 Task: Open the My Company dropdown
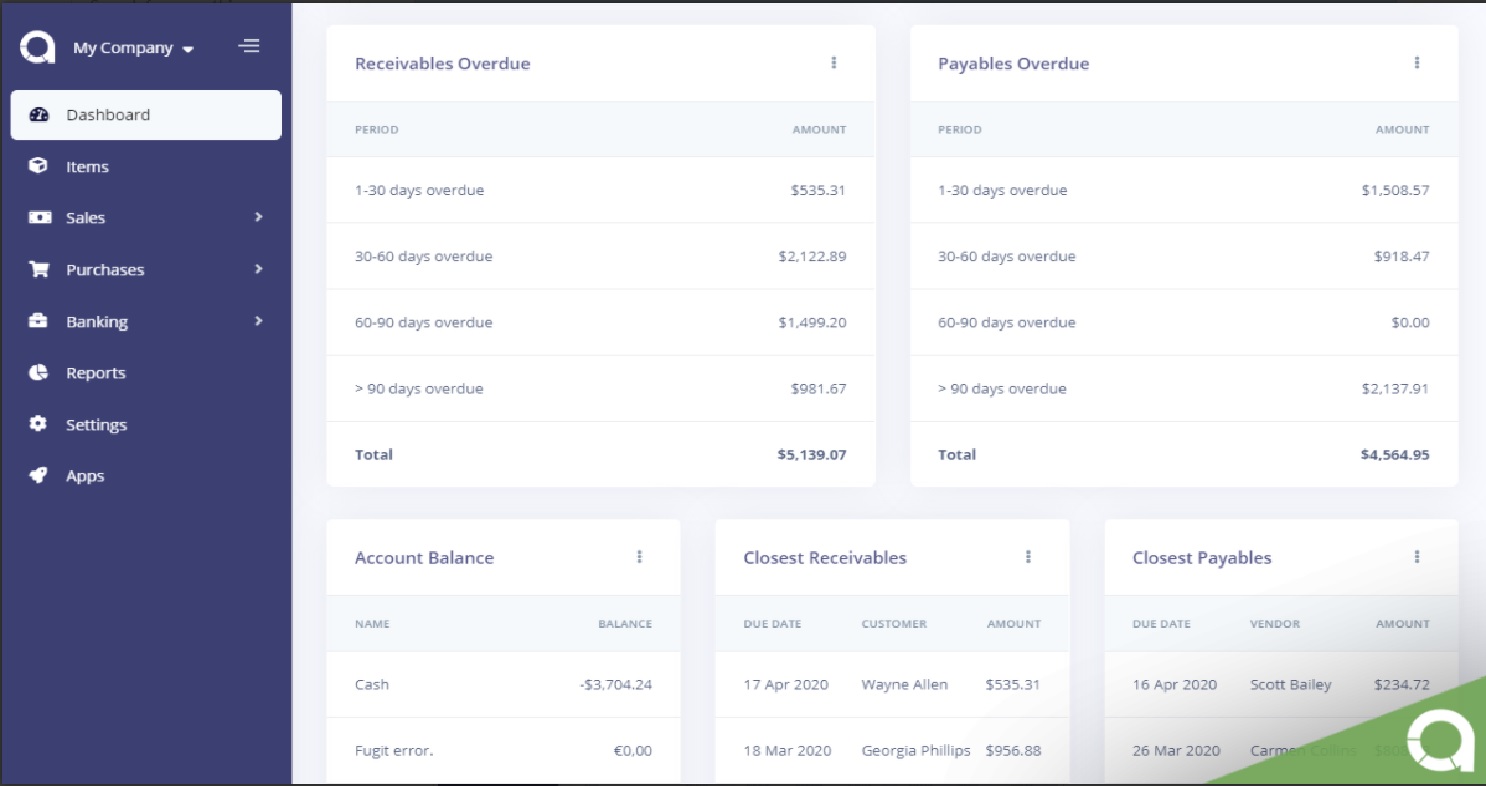[x=132, y=48]
